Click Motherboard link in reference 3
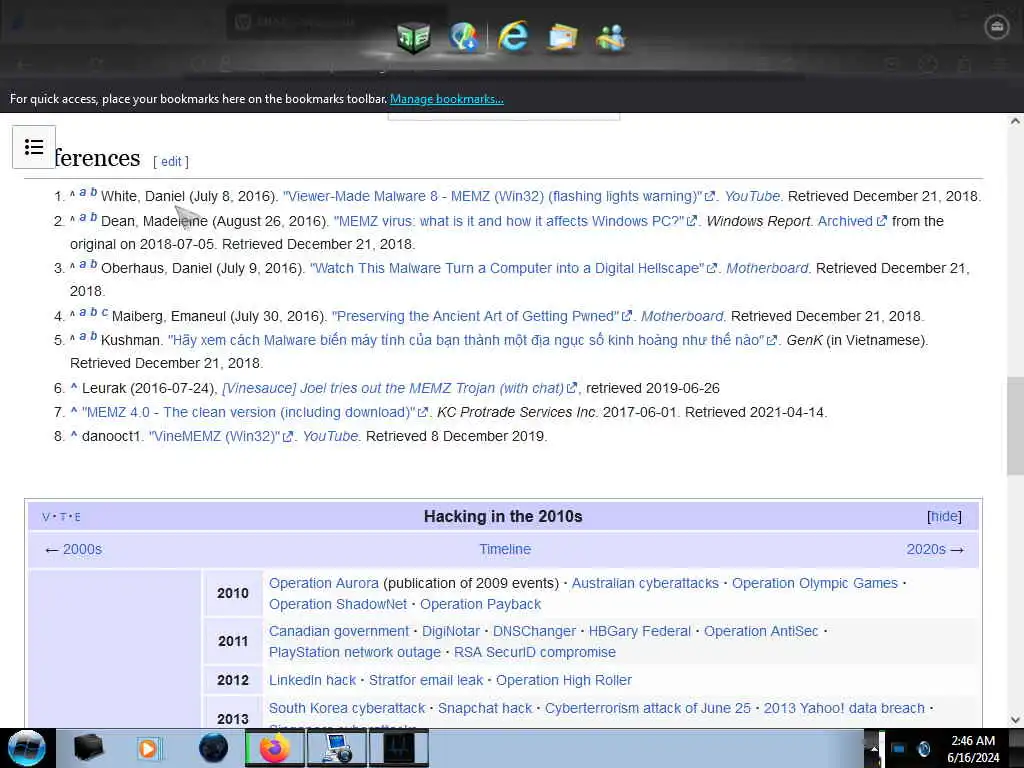Viewport: 1024px width, 768px height. point(767,268)
